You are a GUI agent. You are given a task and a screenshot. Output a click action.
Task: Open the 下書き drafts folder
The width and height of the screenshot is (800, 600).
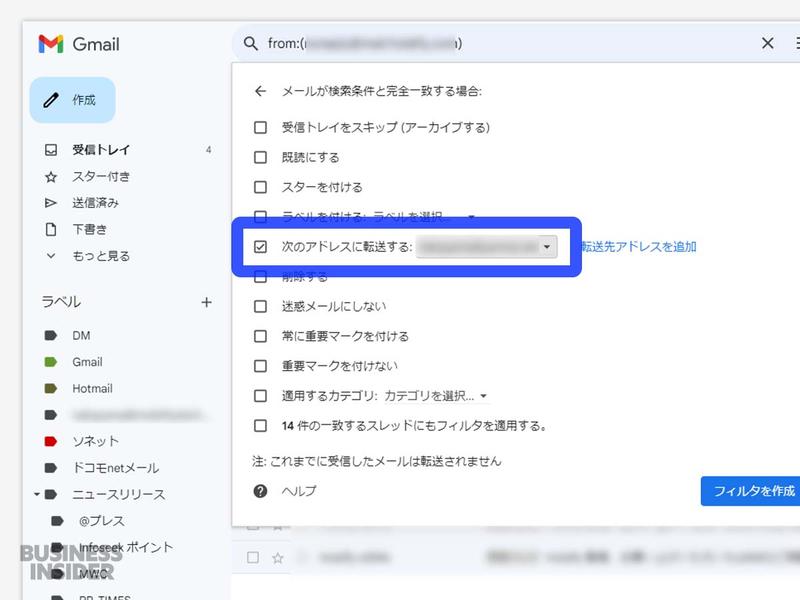tap(89, 230)
